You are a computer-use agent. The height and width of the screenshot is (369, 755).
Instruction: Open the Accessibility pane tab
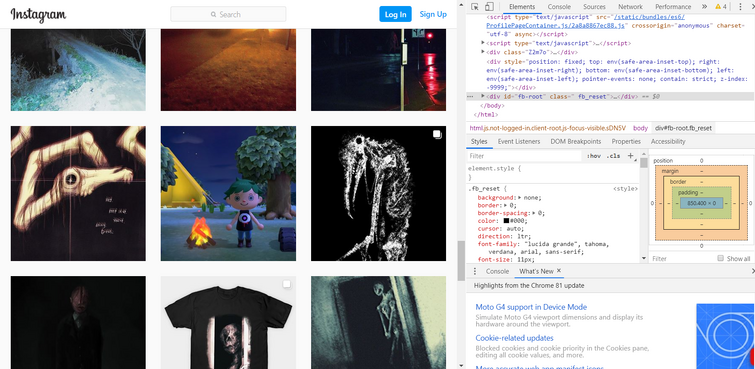668,141
